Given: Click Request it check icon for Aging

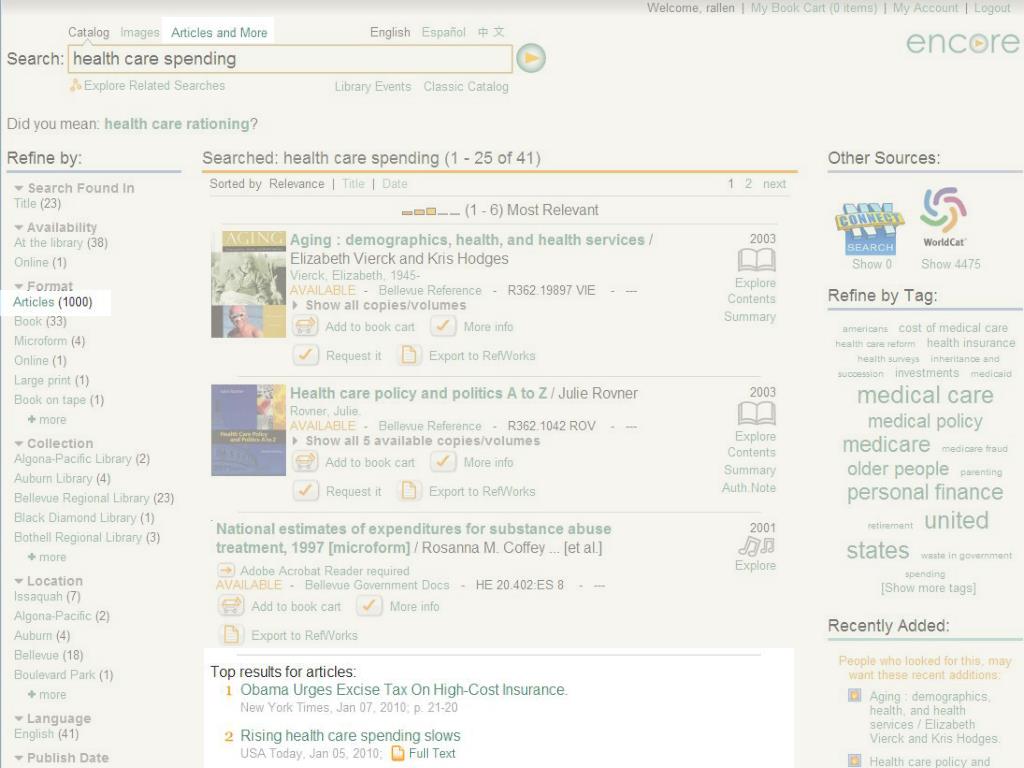Looking at the screenshot, I should (305, 355).
